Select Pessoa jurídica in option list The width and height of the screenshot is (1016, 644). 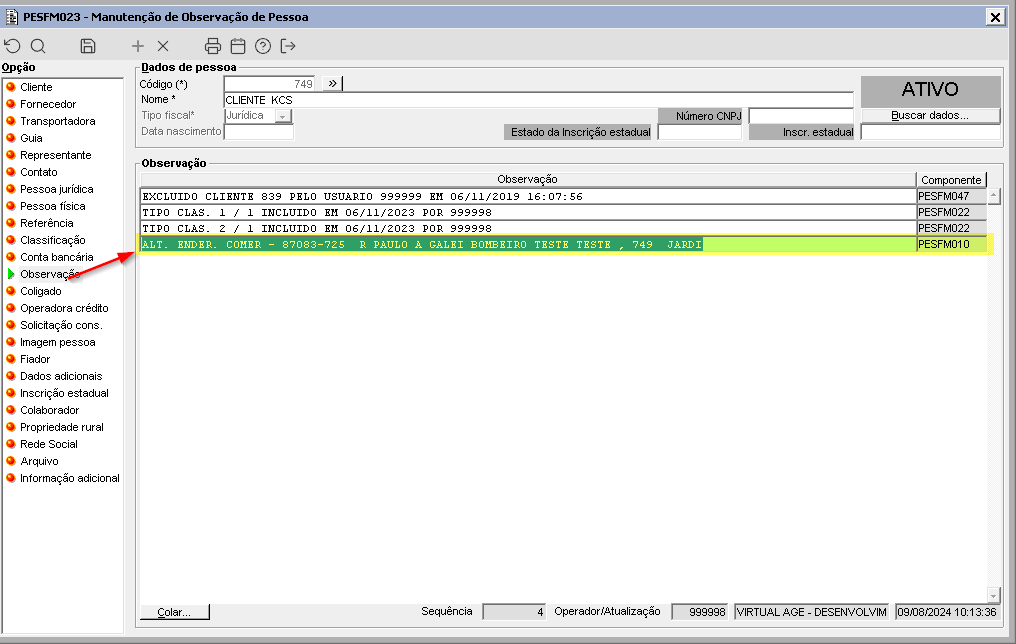(x=57, y=189)
